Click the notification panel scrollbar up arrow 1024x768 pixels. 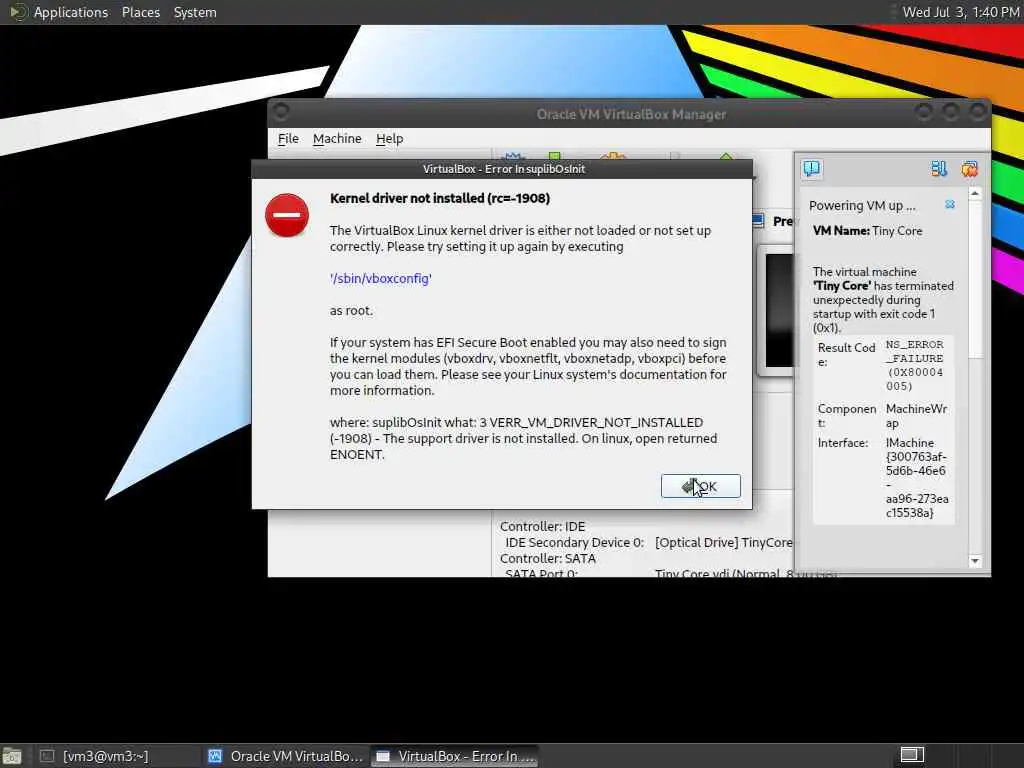[x=974, y=193]
